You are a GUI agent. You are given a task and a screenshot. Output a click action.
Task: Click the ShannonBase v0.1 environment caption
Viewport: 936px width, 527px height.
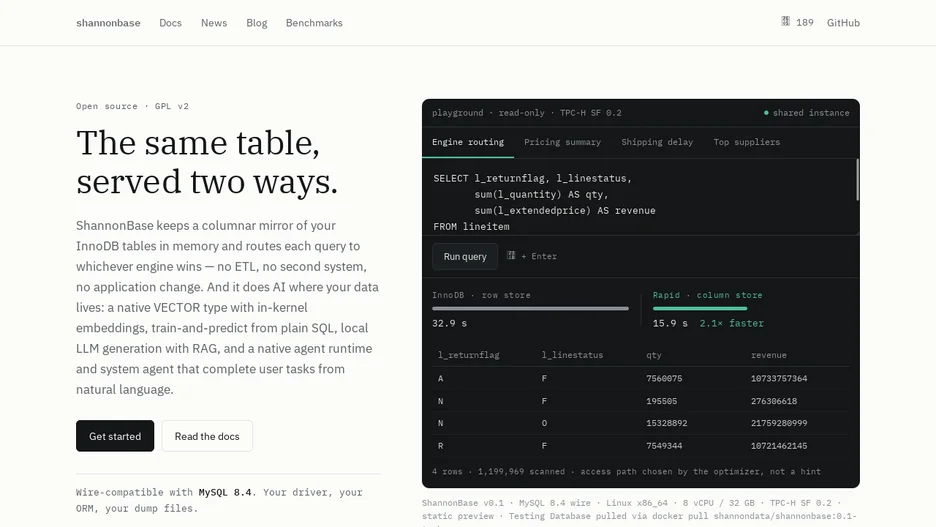[639, 513]
